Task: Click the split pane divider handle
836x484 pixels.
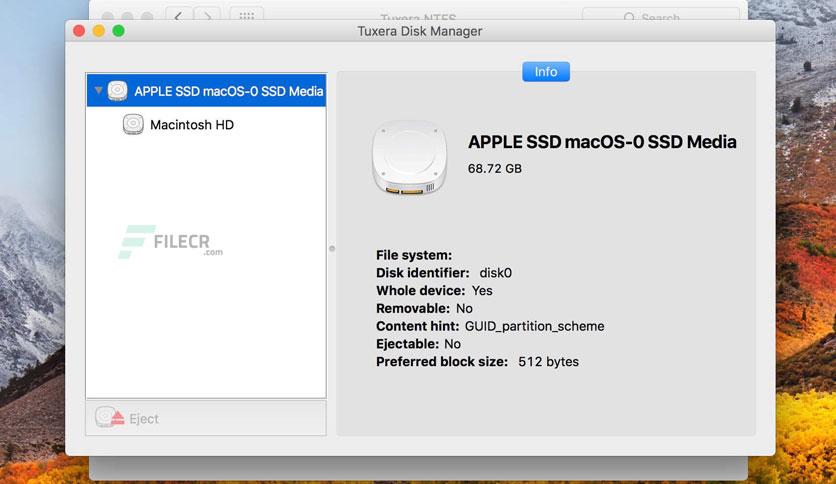Action: 332,248
